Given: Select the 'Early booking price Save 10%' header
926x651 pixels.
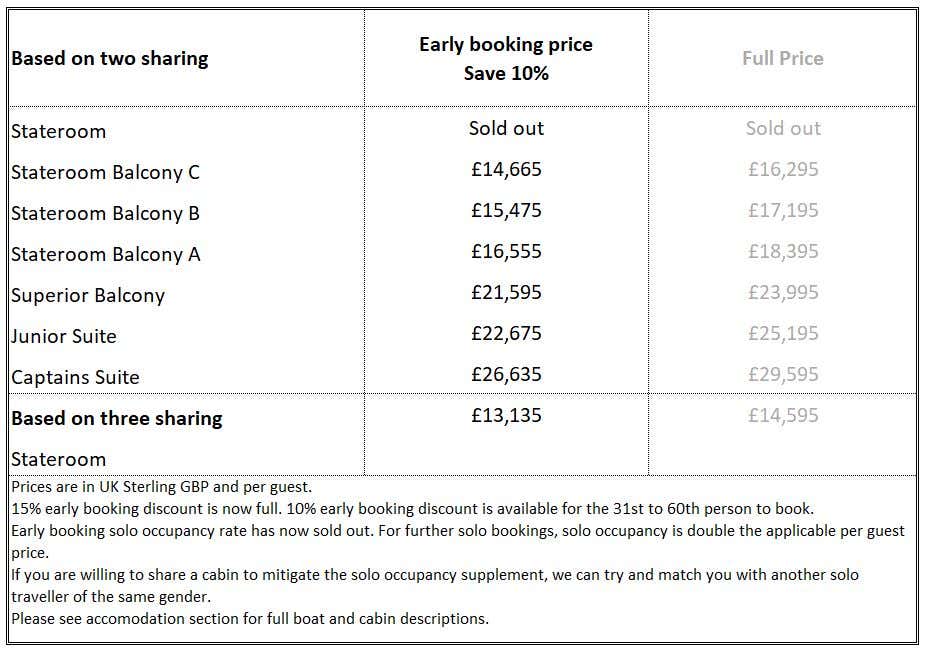Looking at the screenshot, I should pos(506,59).
